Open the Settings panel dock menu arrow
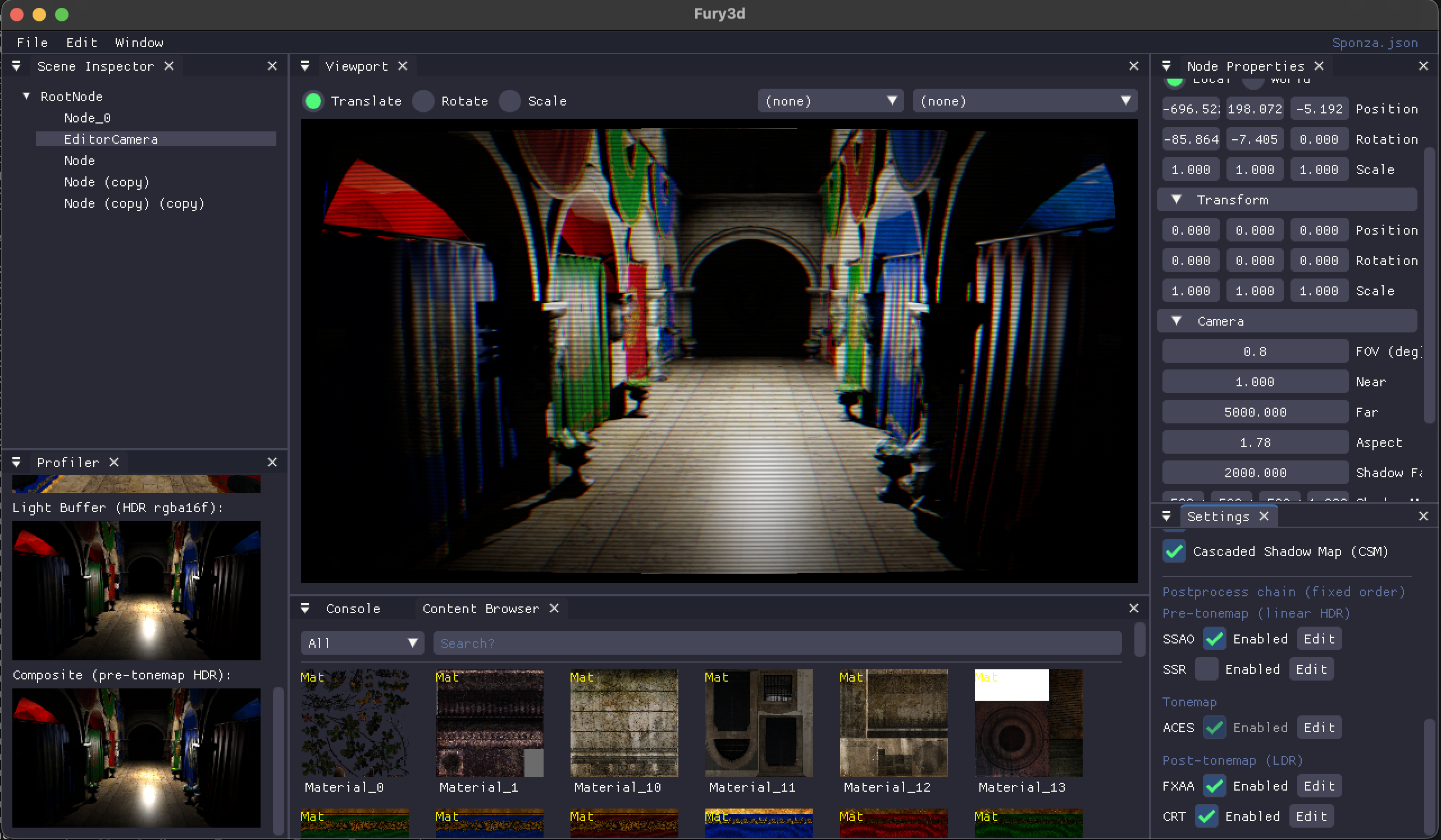1441x840 pixels. (x=1166, y=517)
